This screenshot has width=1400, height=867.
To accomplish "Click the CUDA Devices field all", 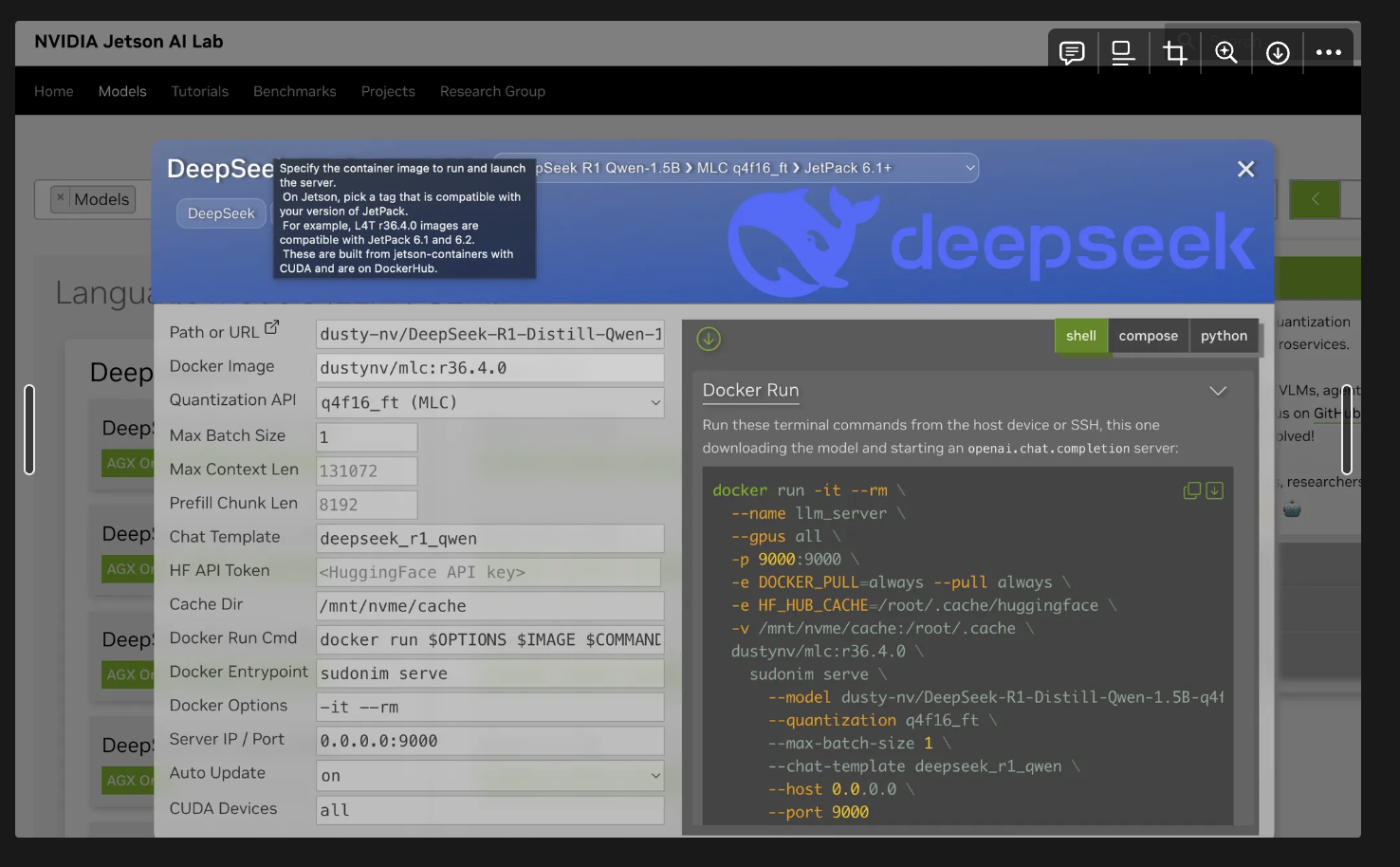I will point(489,810).
